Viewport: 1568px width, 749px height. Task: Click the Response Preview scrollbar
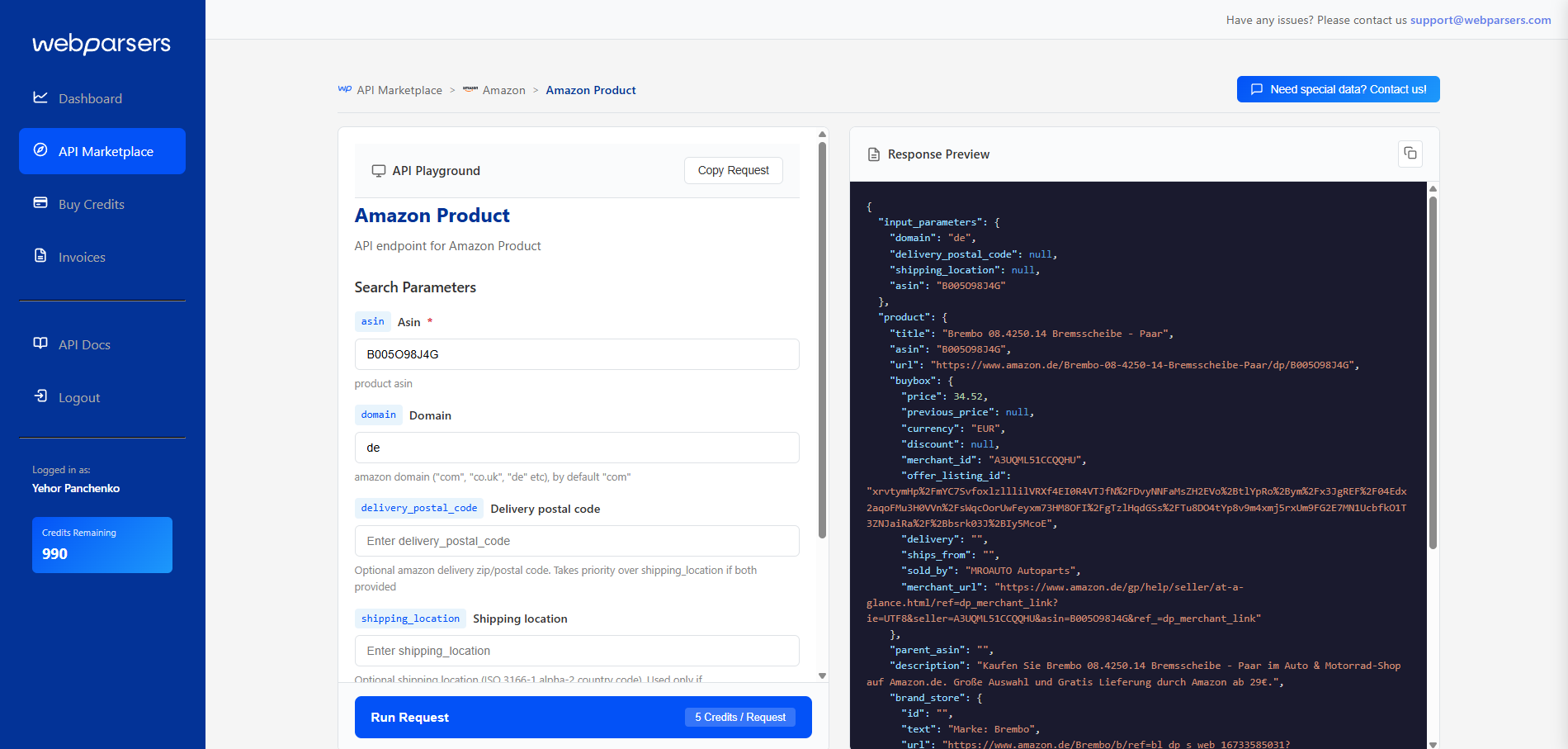point(1433,372)
